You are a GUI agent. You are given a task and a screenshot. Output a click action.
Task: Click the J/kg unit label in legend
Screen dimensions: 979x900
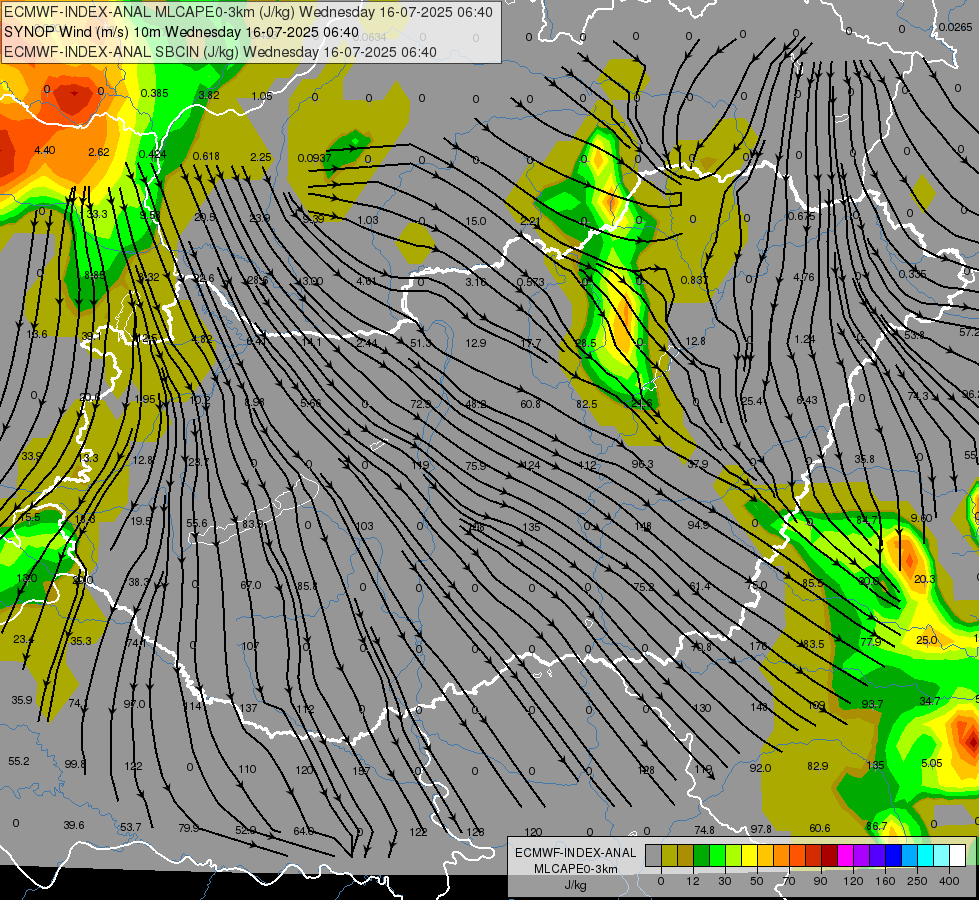coord(575,884)
